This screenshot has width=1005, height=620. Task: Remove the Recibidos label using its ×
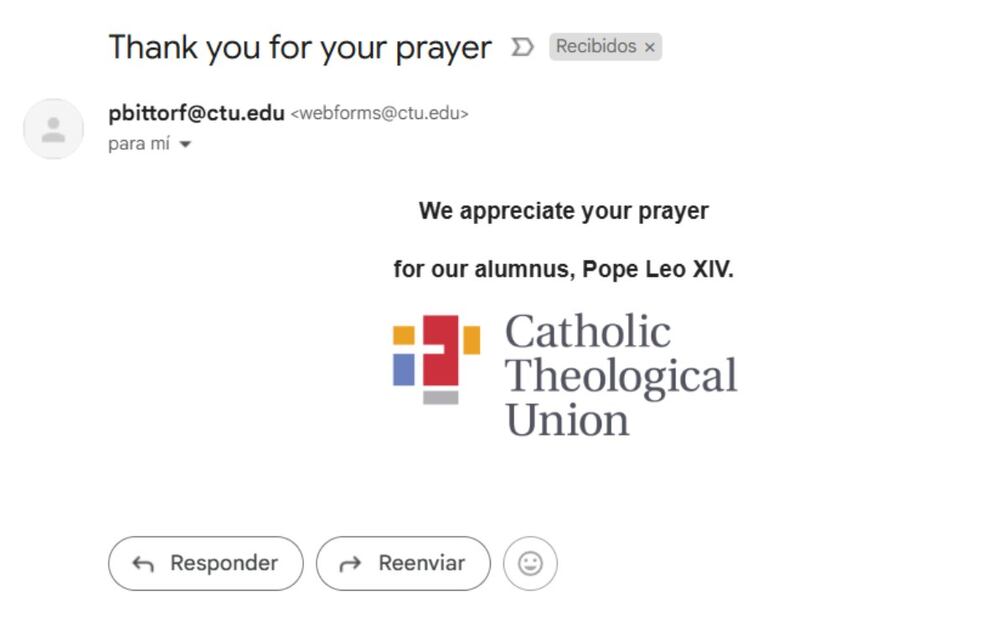[650, 47]
